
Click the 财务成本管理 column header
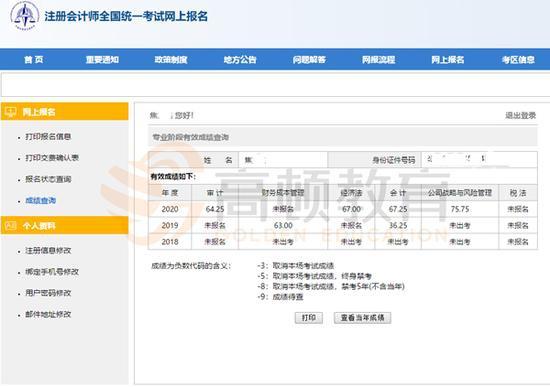(283, 193)
